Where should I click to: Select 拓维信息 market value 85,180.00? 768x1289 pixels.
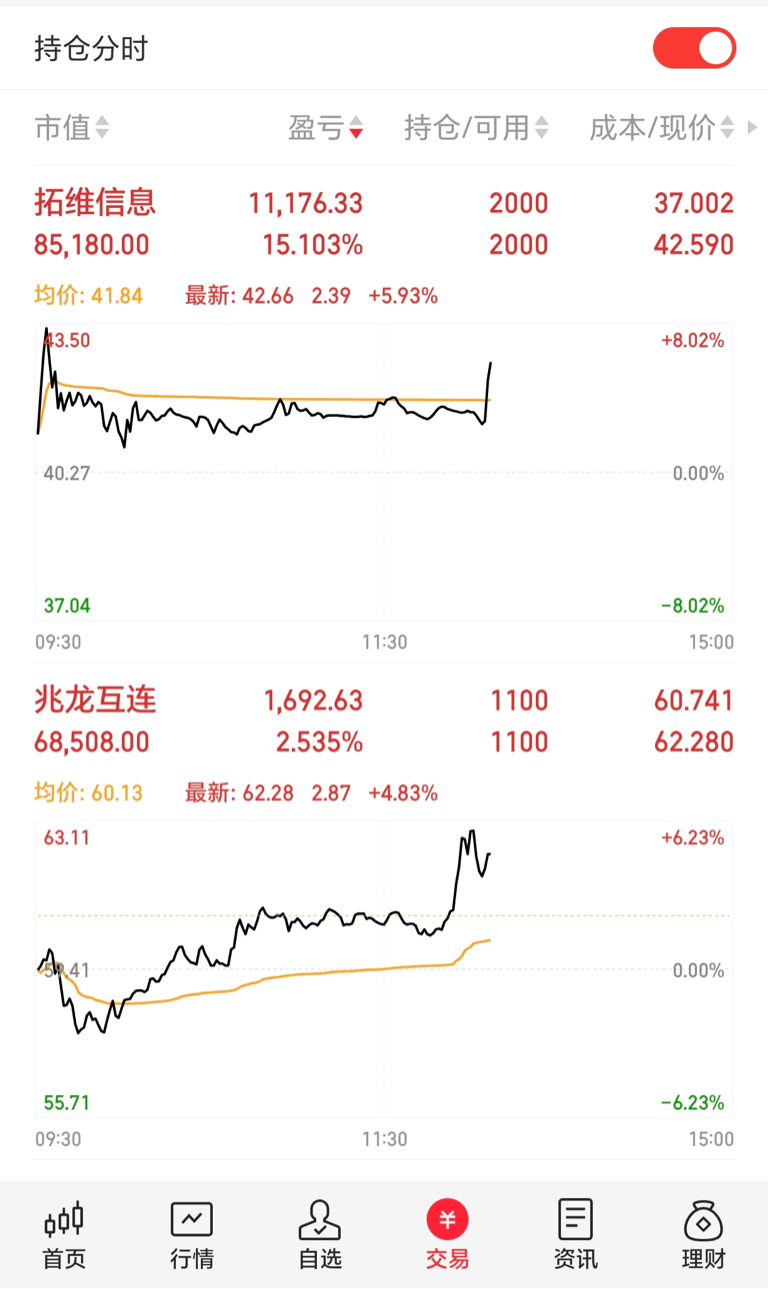pos(92,244)
